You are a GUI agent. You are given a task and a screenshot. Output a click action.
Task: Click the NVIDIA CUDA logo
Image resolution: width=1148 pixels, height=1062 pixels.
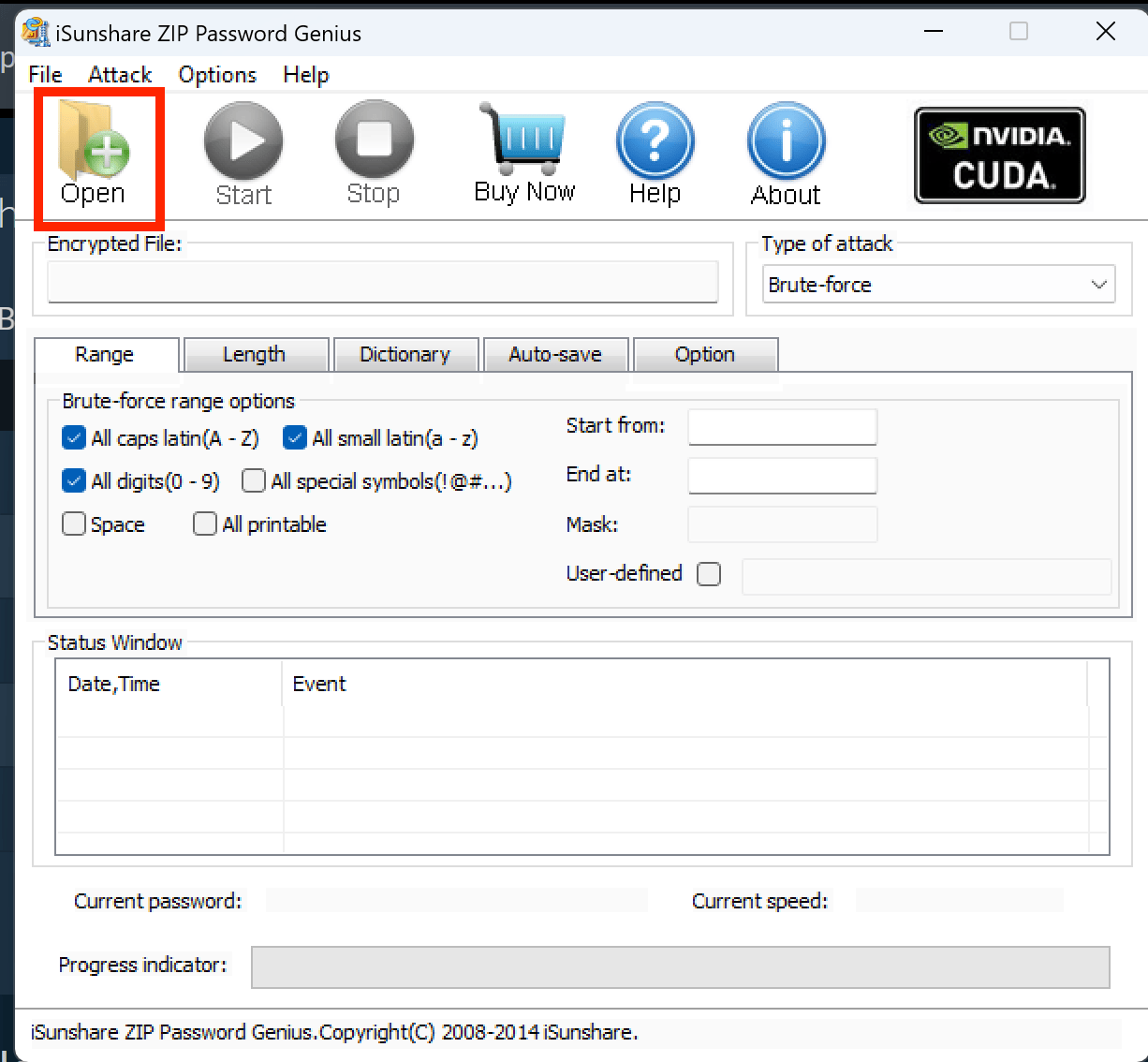[x=999, y=154]
